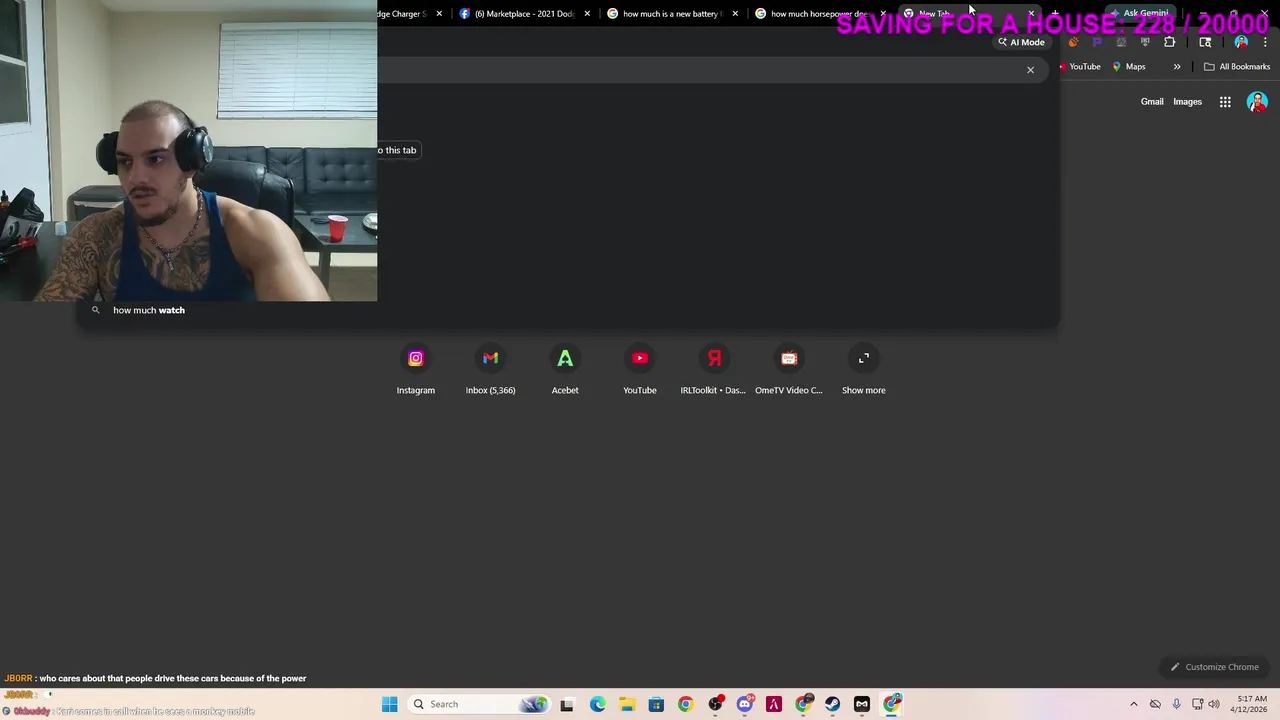The height and width of the screenshot is (720, 1280).
Task: Open the tab search icon in the toolbar
Action: (1205, 42)
